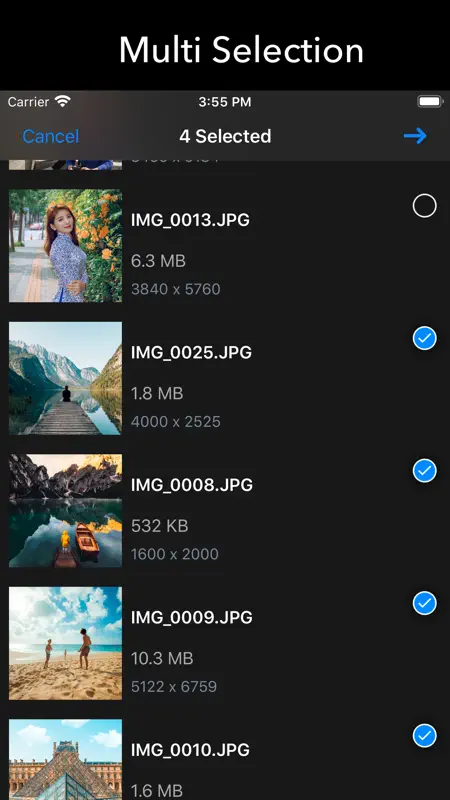The width and height of the screenshot is (450, 800).
Task: Deselect the IMG_0010.JPG checkmark
Action: (424, 736)
